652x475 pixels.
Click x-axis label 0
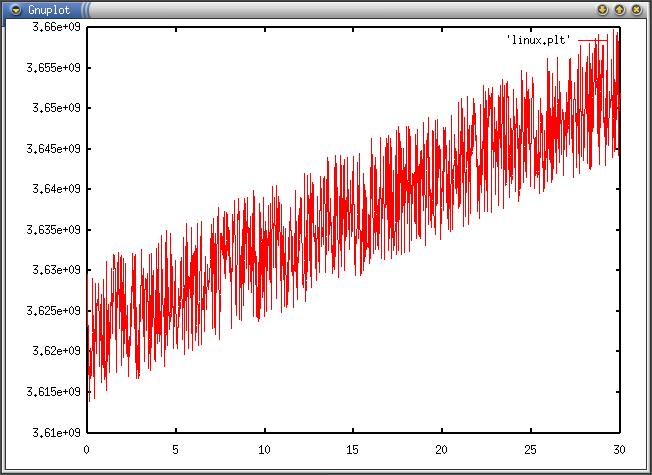(x=86, y=450)
